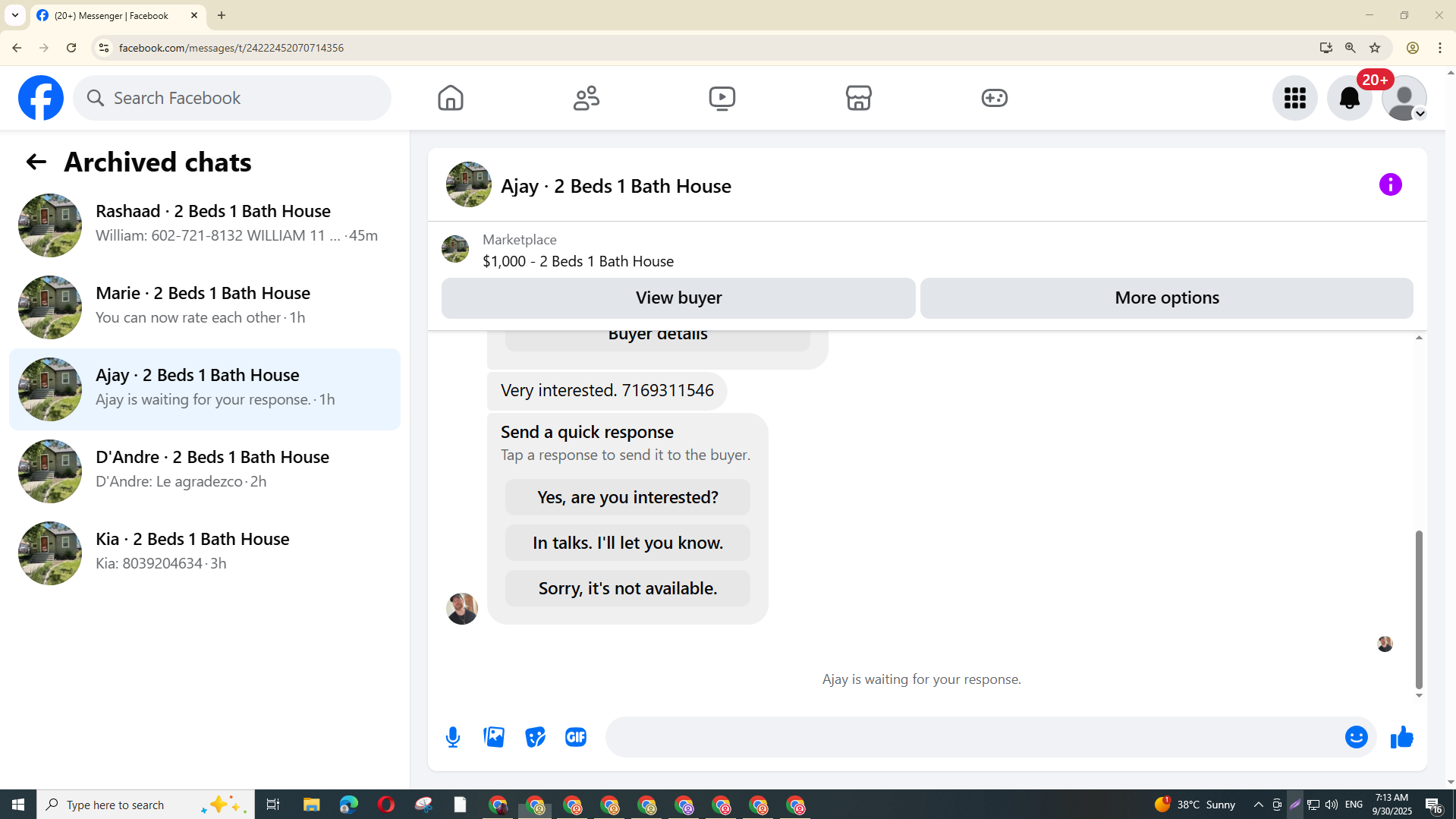Send a thumbs-up like
Viewport: 1456px width, 819px height.
[x=1401, y=737]
